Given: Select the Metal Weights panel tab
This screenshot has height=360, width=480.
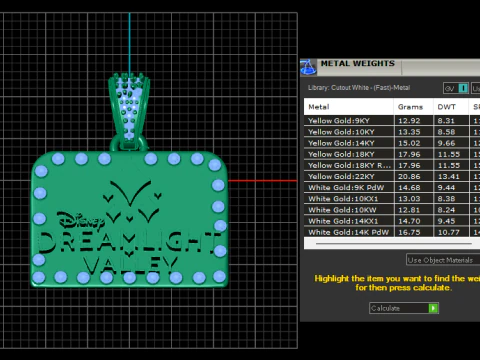Looking at the screenshot, I should [358, 63].
